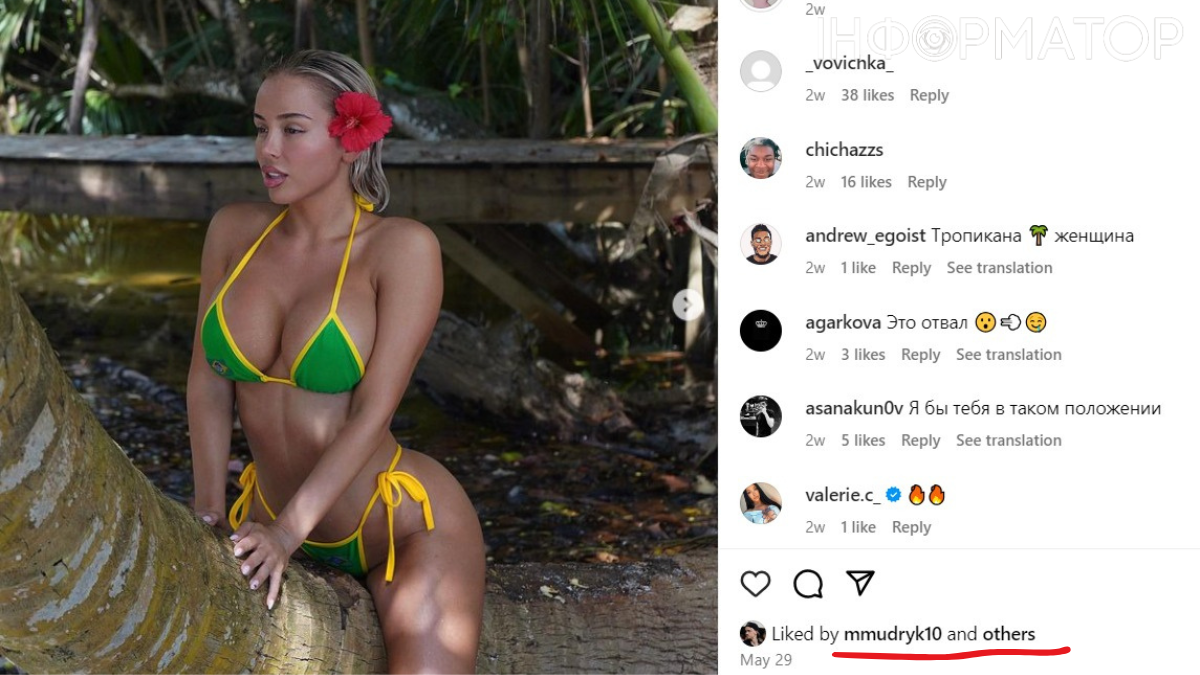Screen dimensions: 1200x675
Task: Reply to chichazzs comment
Action: (x=927, y=182)
